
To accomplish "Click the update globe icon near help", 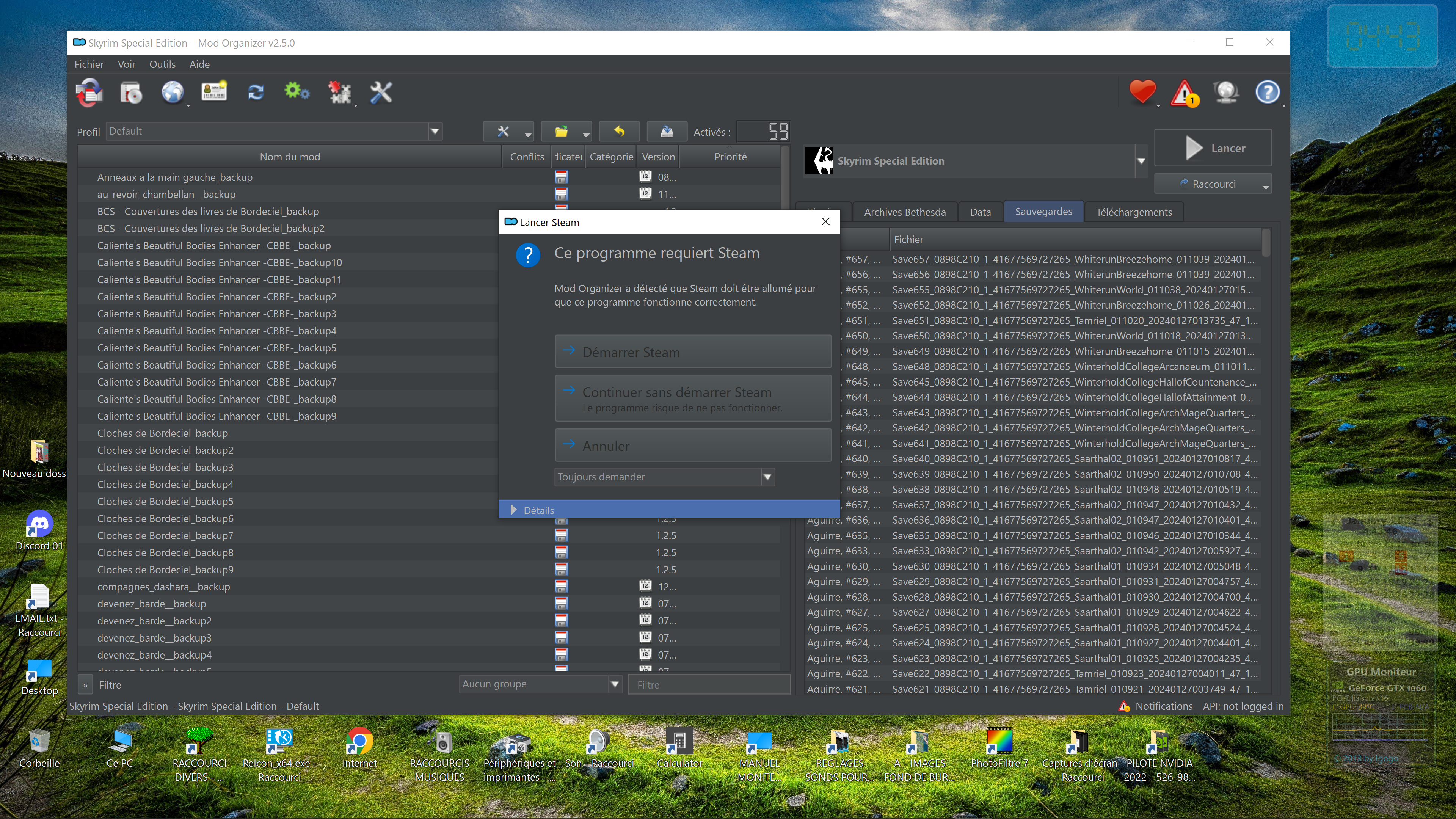I will click(x=1225, y=92).
